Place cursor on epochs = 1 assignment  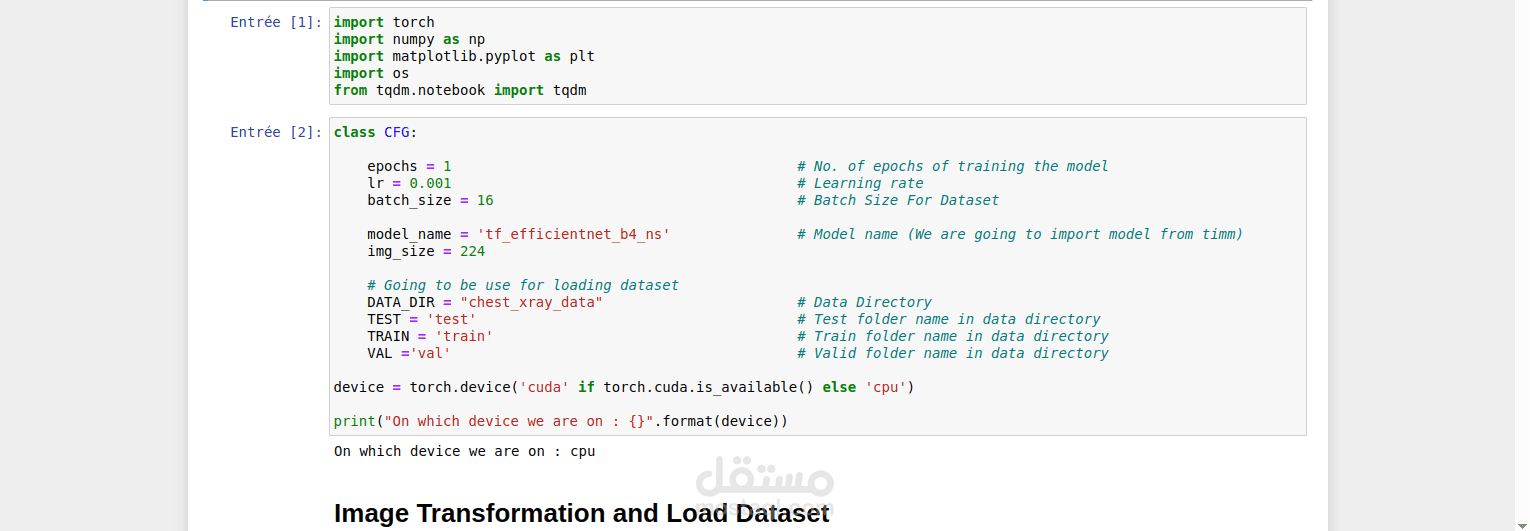(x=409, y=166)
